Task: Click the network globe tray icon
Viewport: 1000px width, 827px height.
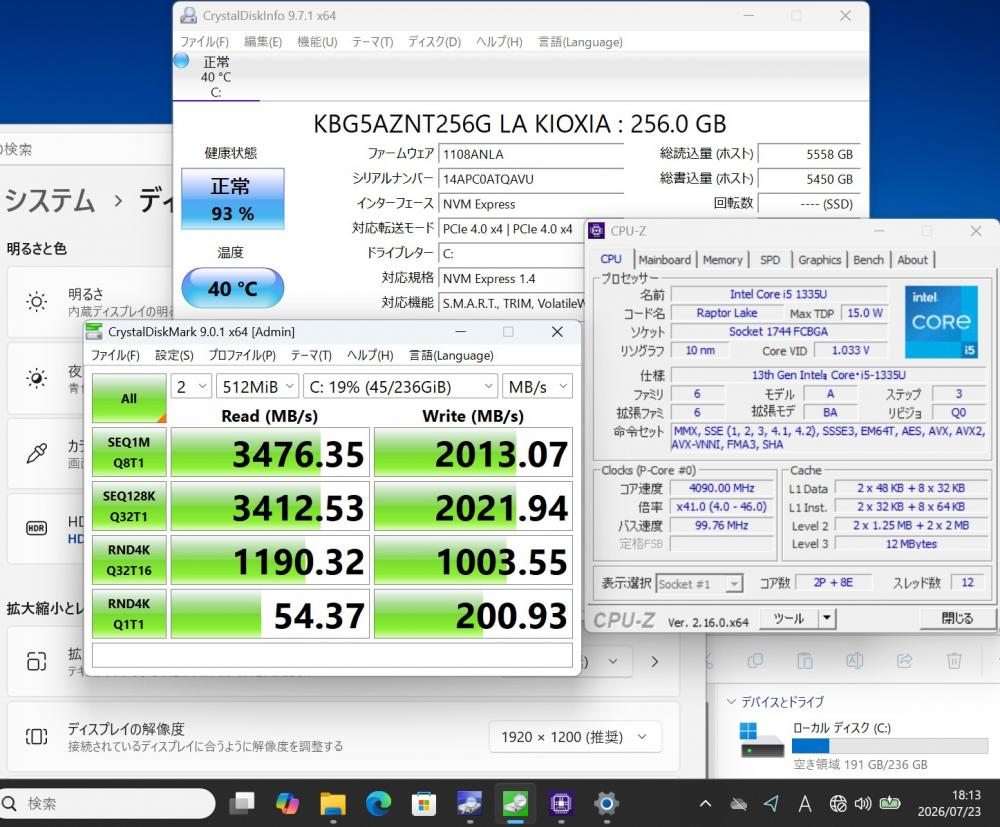Action: (838, 804)
